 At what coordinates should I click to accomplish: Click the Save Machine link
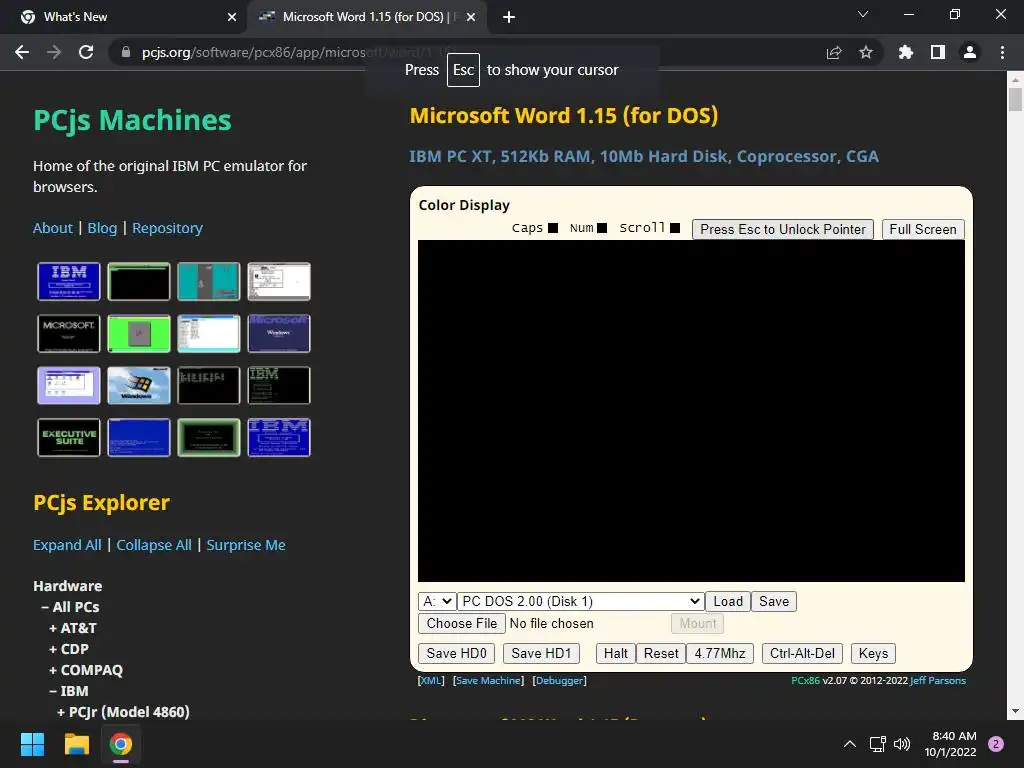point(488,680)
